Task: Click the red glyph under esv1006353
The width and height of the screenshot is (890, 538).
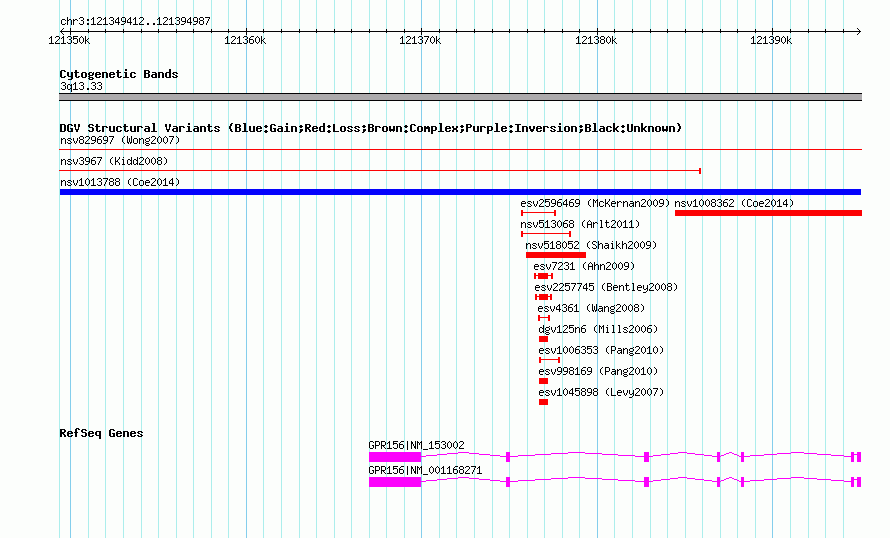Action: (549, 360)
